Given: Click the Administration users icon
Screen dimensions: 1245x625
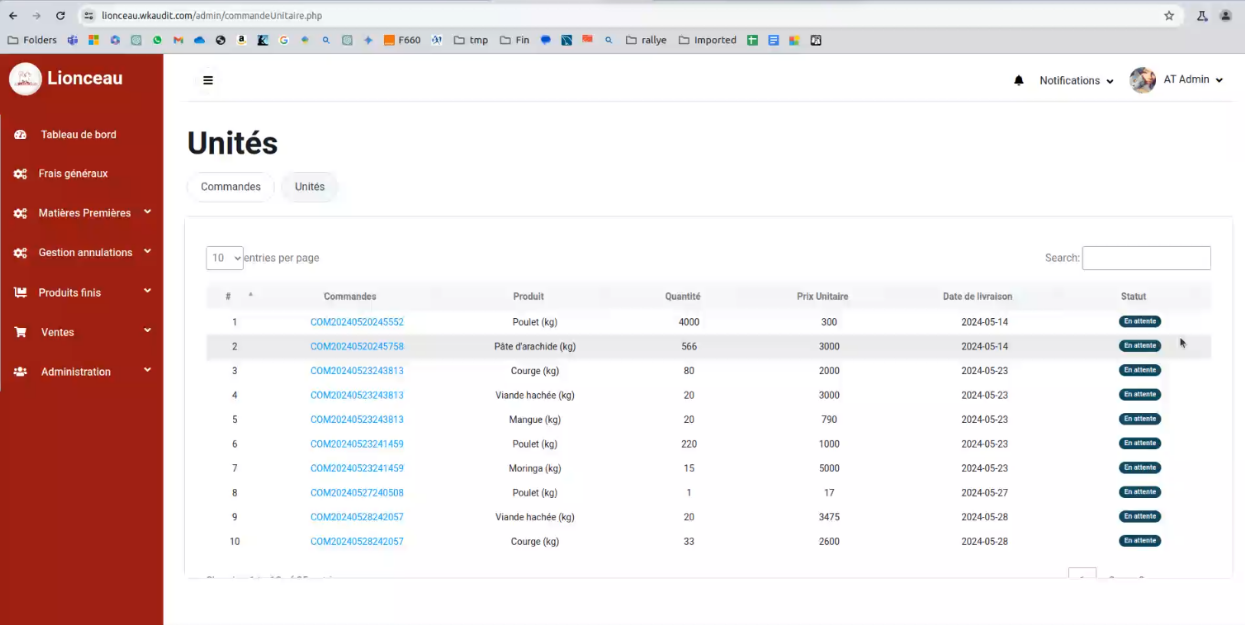Looking at the screenshot, I should [20, 372].
